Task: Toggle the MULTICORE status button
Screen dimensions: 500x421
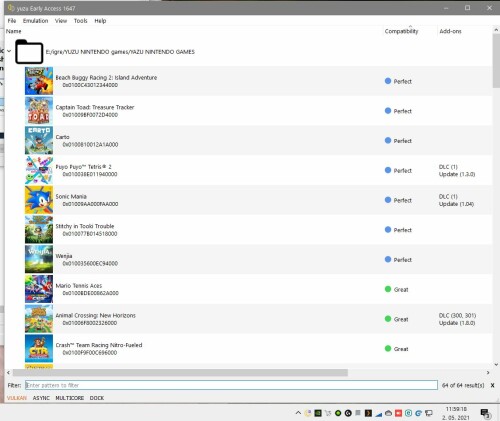Action: tap(70, 398)
